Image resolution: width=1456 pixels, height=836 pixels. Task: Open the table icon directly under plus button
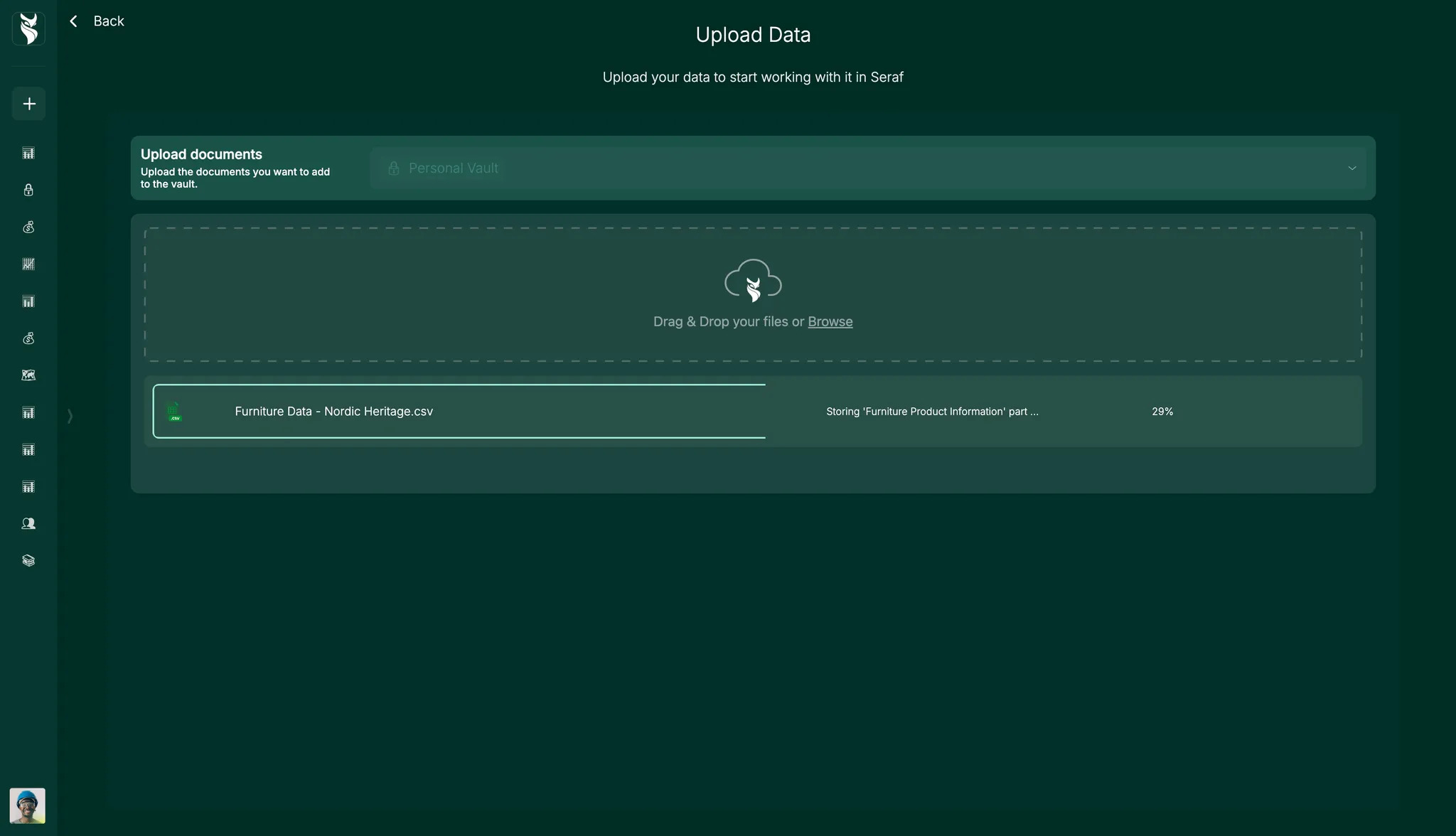click(28, 153)
